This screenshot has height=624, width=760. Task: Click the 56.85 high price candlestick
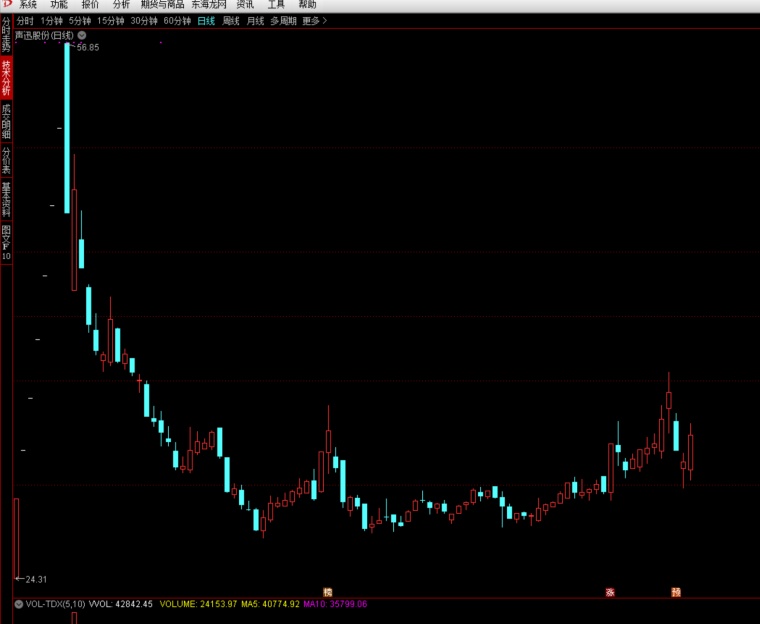point(67,128)
